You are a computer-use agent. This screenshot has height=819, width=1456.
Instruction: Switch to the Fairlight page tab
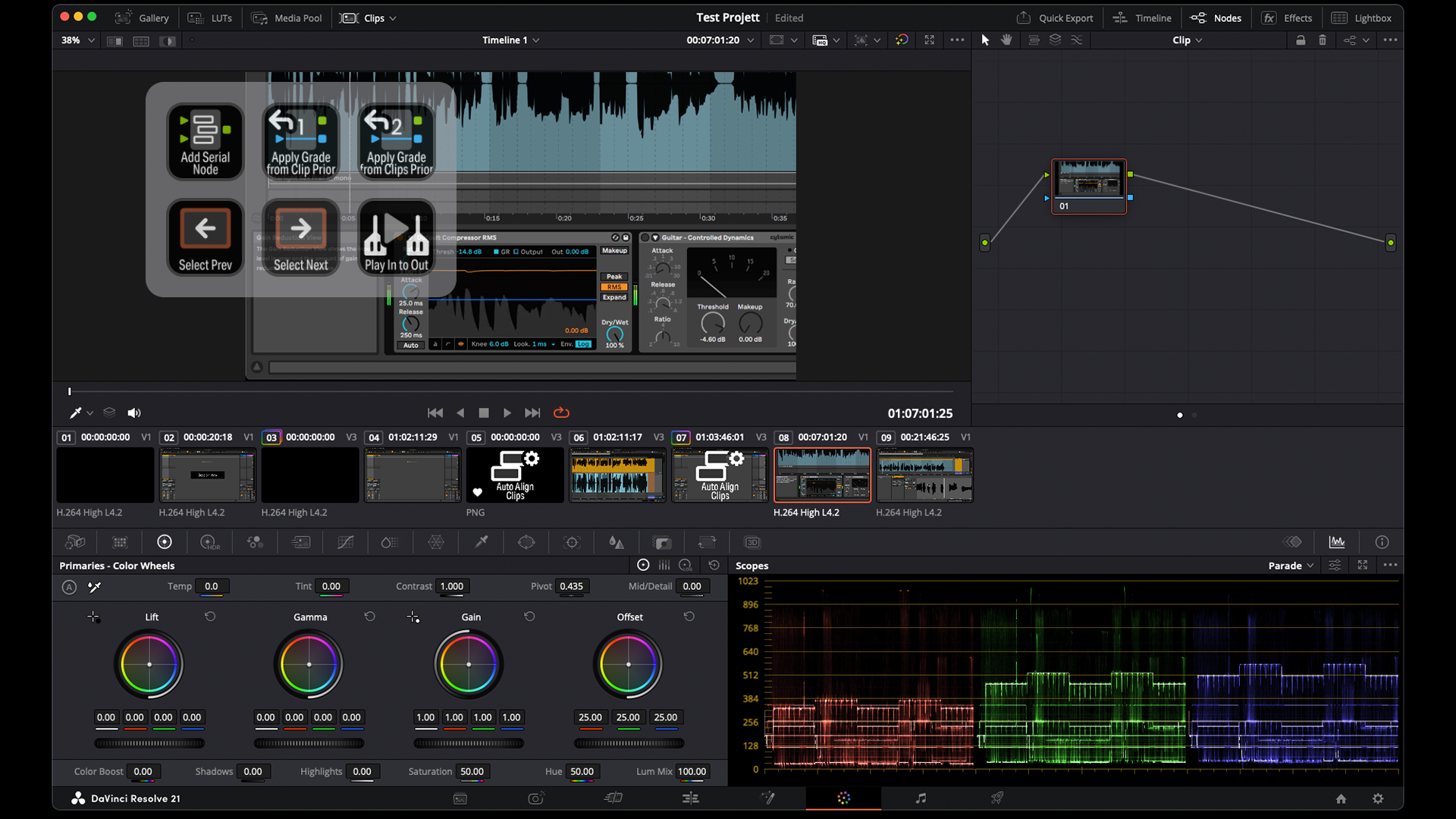pos(921,798)
